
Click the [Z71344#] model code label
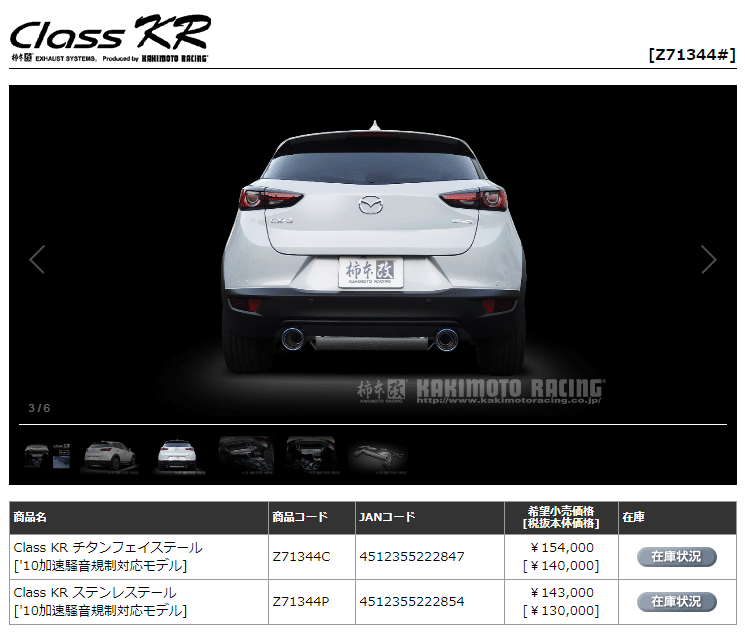691,55
